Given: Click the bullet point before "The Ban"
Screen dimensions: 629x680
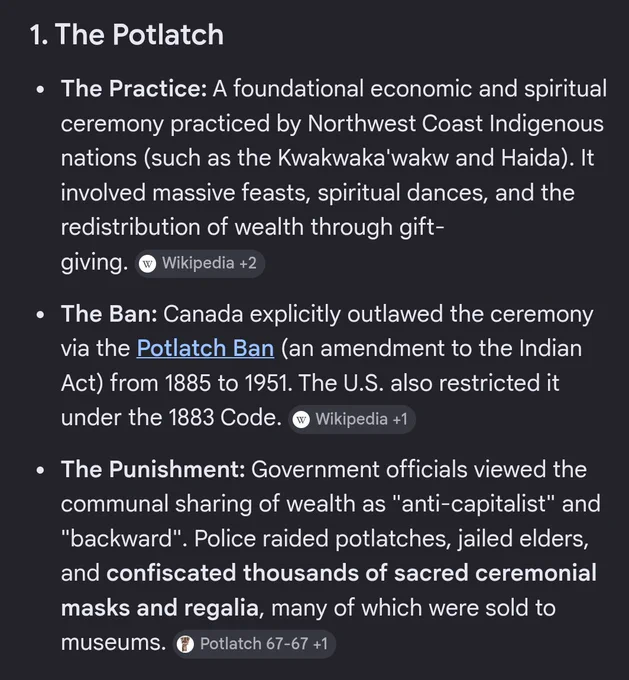Looking at the screenshot, I should point(41,315).
